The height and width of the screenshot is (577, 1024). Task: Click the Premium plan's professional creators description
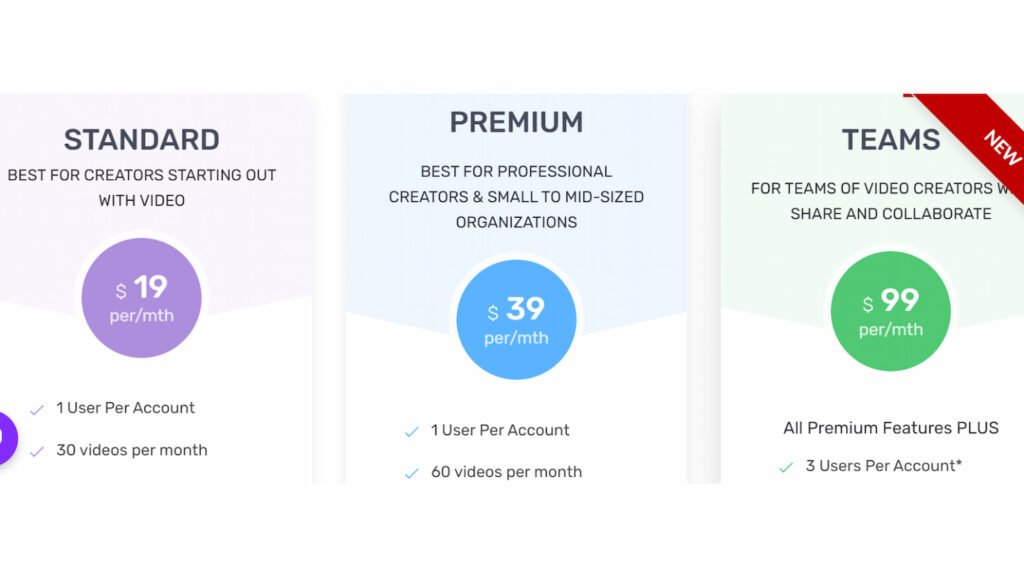(x=516, y=196)
